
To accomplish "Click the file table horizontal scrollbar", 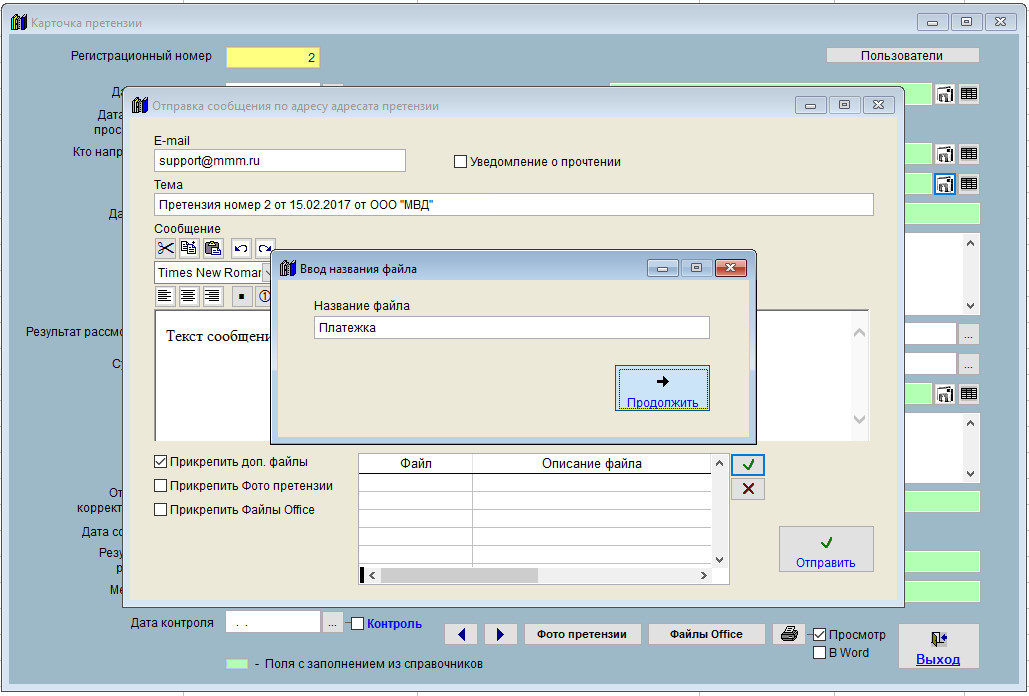I will pos(460,576).
